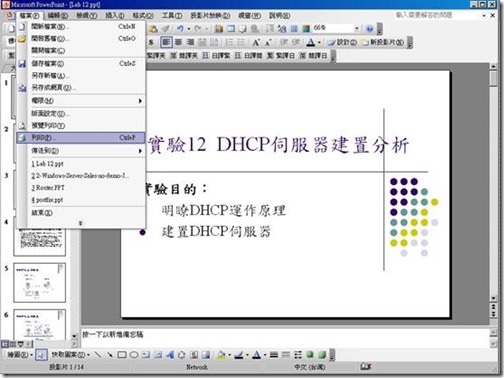Image resolution: width=504 pixels, height=378 pixels.
Task: Open recent file 3 Router.PPT
Action: pyautogui.click(x=81, y=188)
